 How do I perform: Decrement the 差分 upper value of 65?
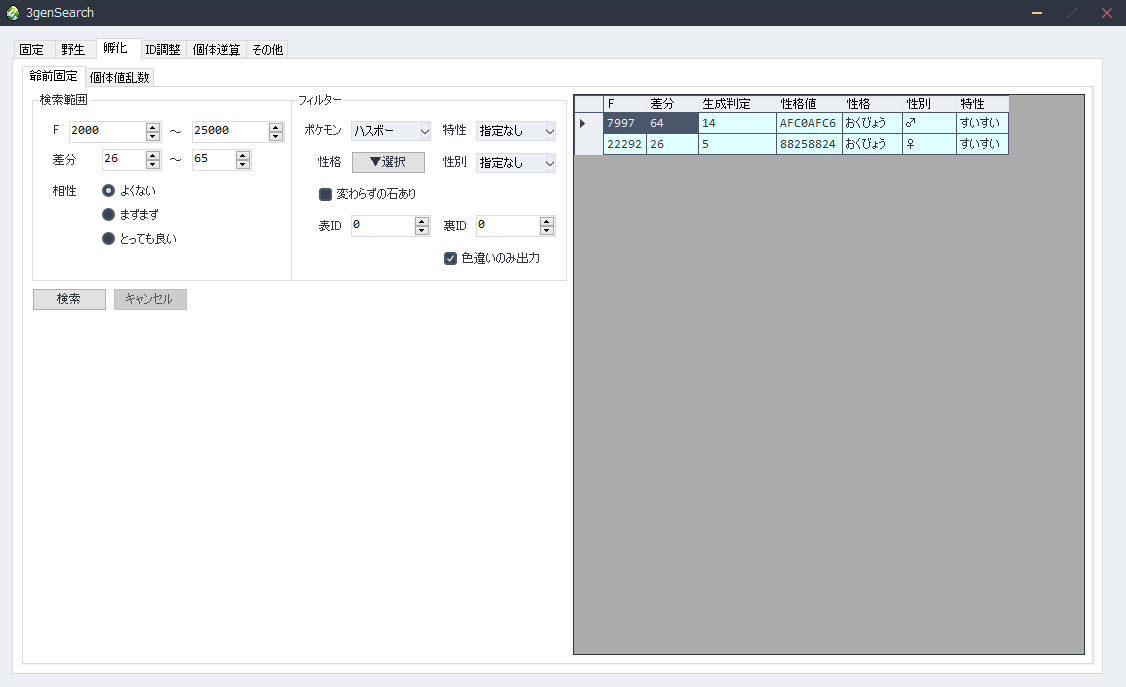[242, 166]
